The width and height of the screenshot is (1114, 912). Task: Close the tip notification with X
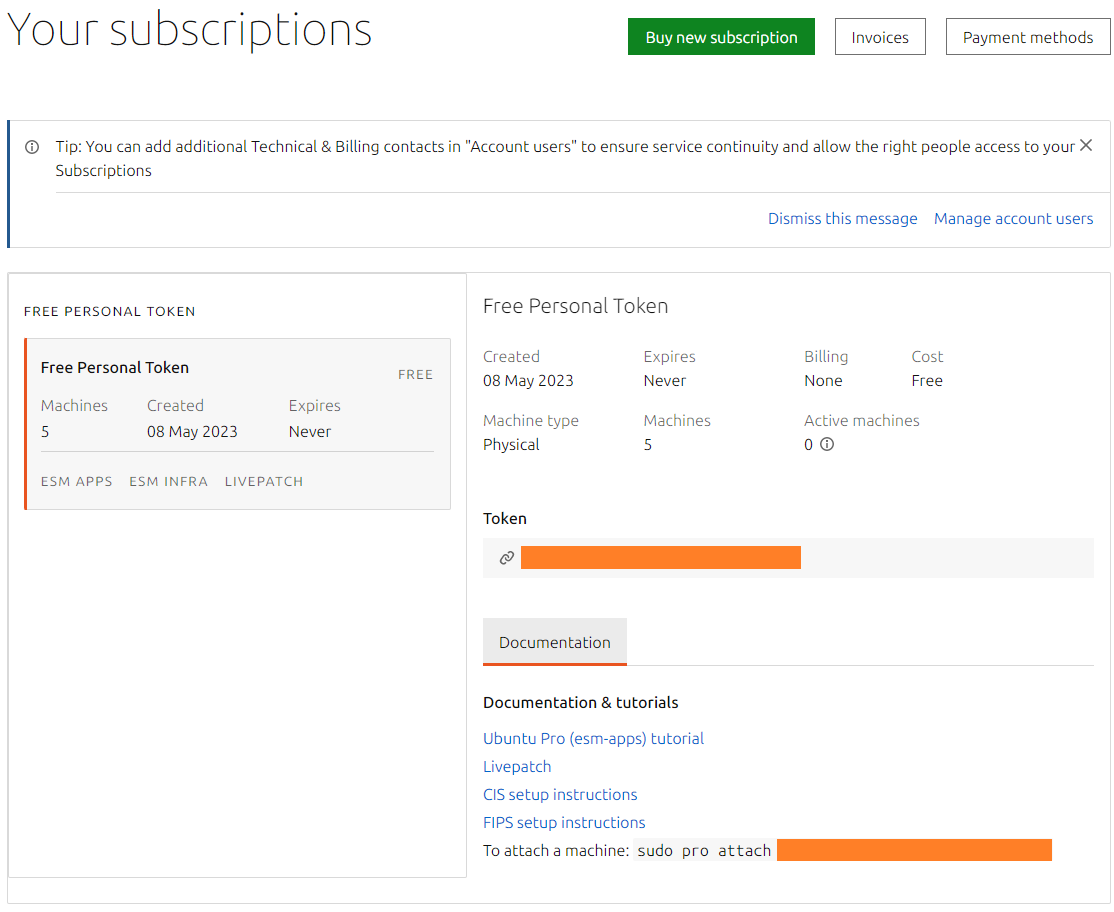pyautogui.click(x=1086, y=146)
